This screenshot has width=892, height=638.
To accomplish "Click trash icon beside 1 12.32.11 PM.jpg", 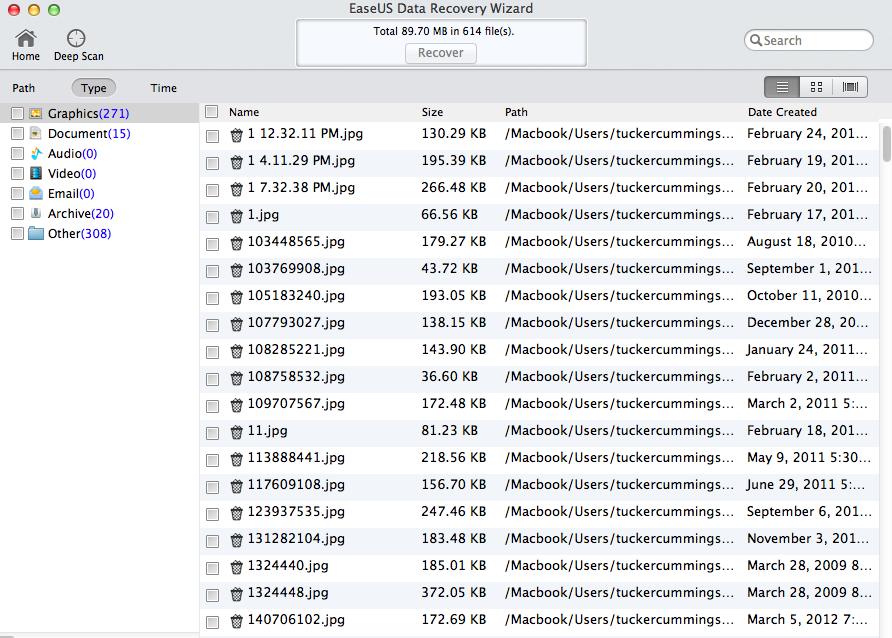I will (x=237, y=135).
